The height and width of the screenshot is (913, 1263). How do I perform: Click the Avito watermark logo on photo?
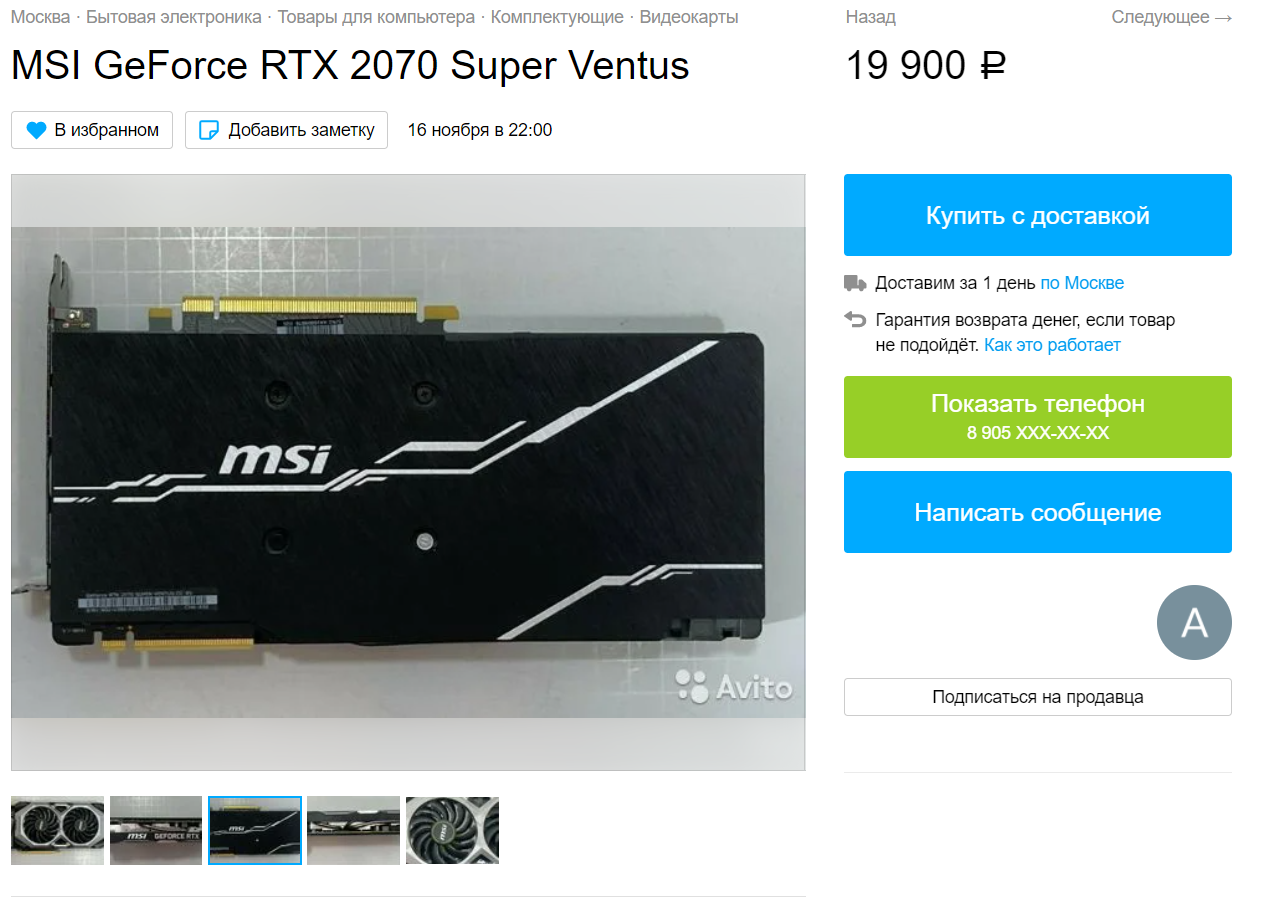(x=733, y=686)
